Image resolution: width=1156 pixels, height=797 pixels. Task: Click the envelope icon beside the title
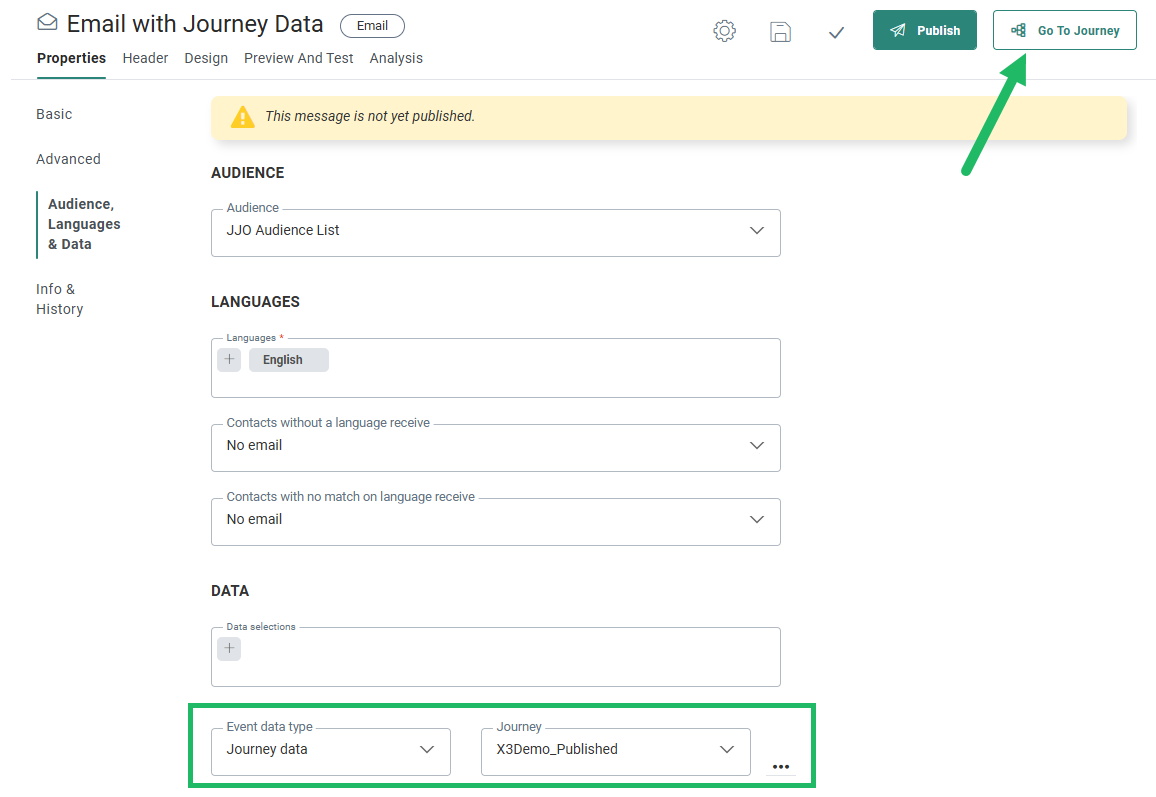pos(47,23)
